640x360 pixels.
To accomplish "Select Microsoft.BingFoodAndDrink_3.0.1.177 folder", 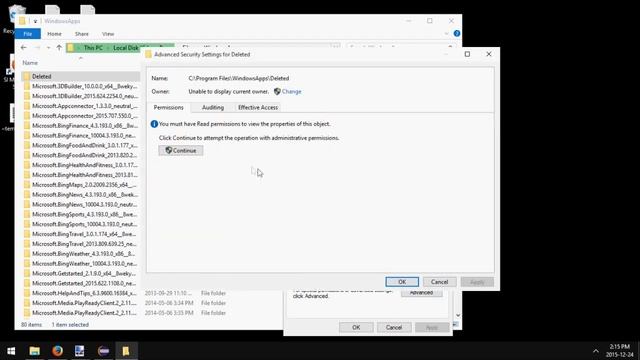I will pyautogui.click(x=81, y=145).
